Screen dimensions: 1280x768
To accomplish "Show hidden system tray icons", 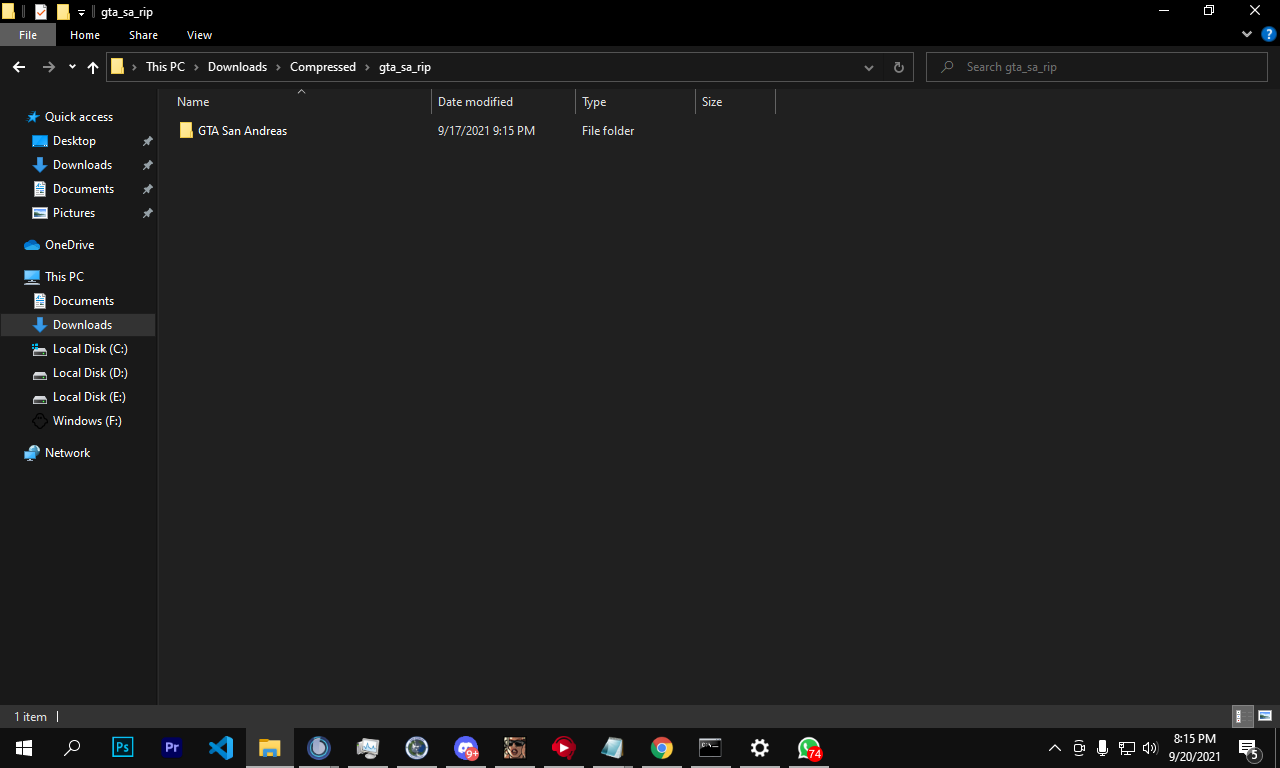I will (x=1054, y=748).
